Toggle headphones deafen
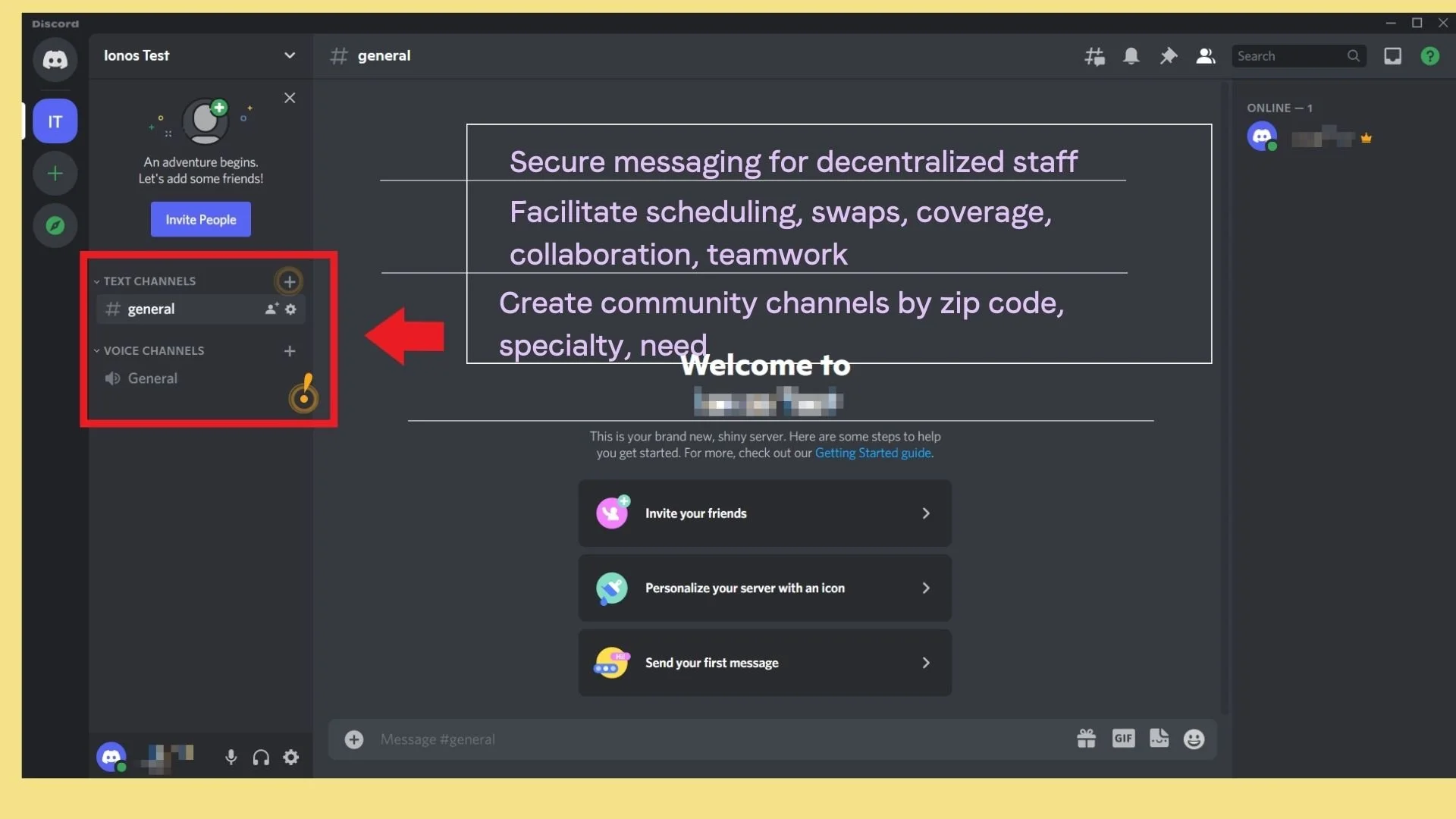 pyautogui.click(x=261, y=757)
